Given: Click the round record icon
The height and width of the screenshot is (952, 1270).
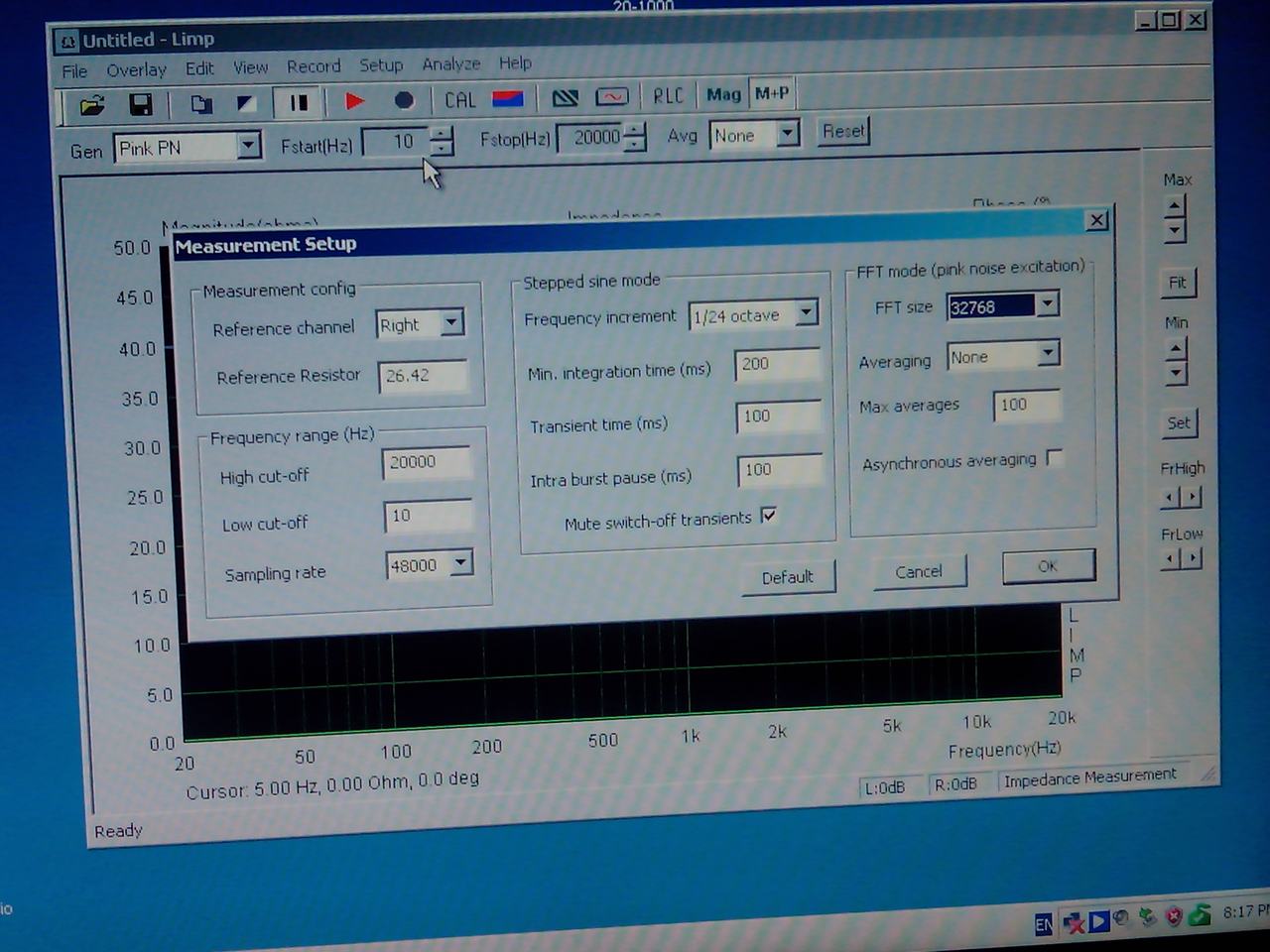Looking at the screenshot, I should coord(403,100).
